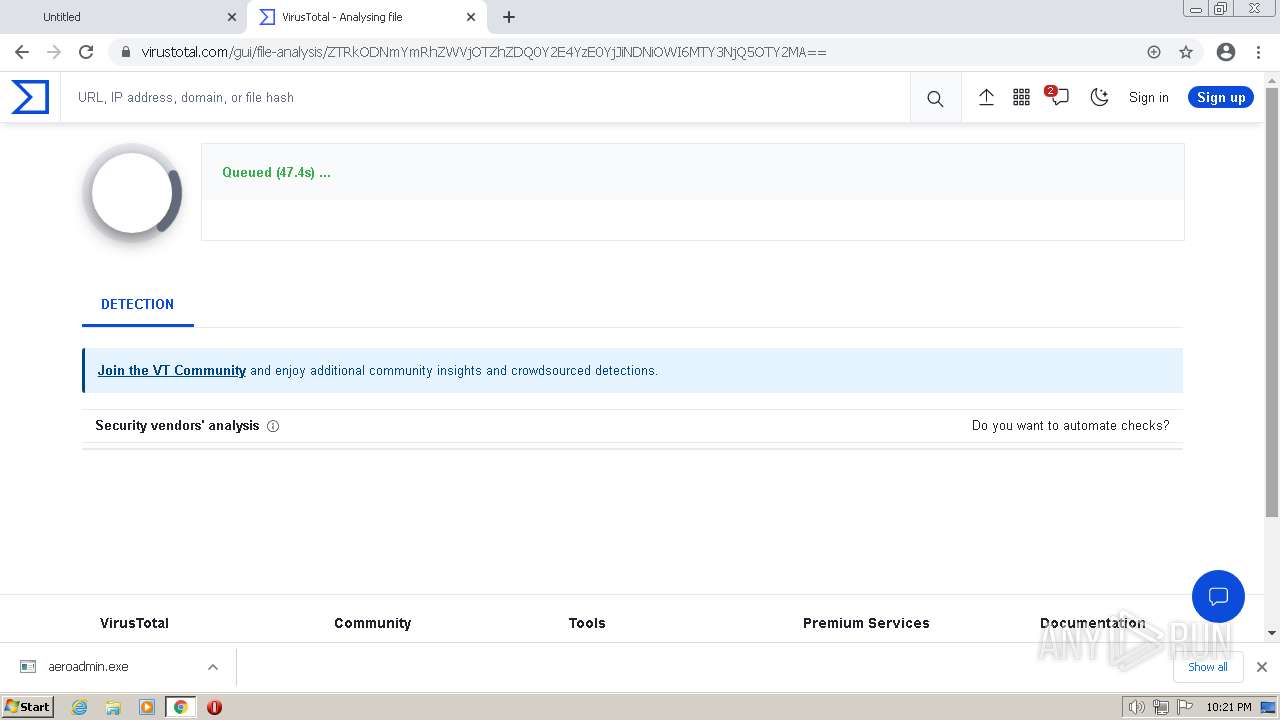Reload the page
The image size is (1280, 720).
point(86,52)
